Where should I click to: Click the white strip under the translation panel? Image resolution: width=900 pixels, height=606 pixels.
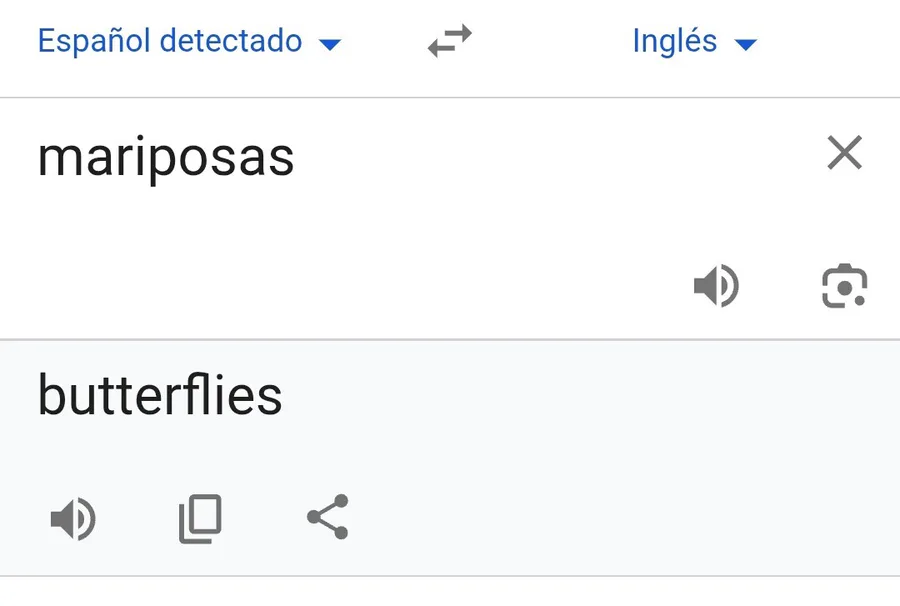point(450,592)
